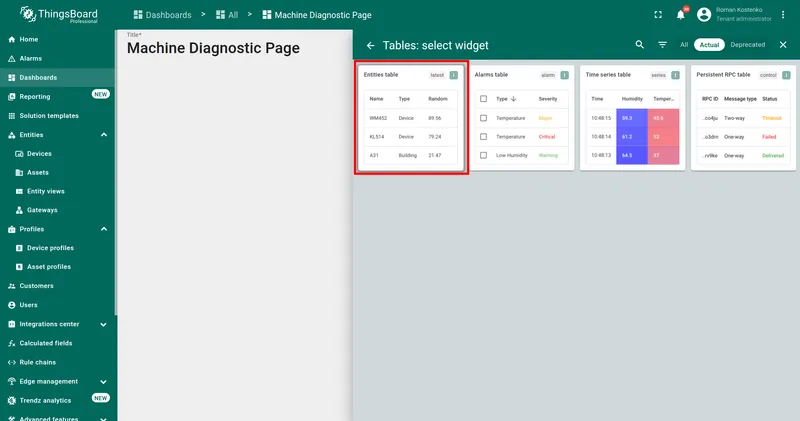Close the widget selection panel
Screen dimensions: 800x421
pyautogui.click(x=783, y=45)
